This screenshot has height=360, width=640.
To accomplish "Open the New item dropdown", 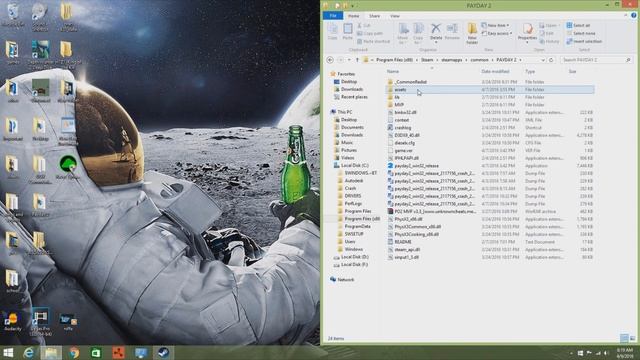I will (x=495, y=25).
